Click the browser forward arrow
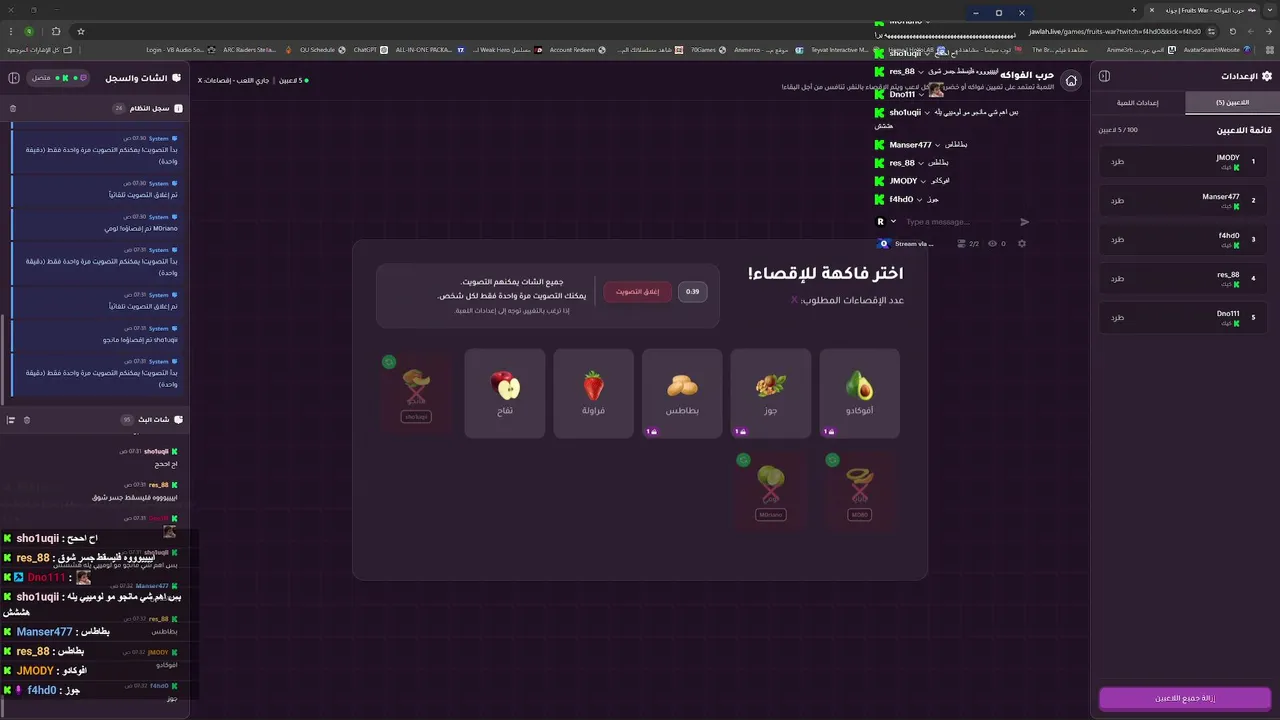 point(1252,31)
